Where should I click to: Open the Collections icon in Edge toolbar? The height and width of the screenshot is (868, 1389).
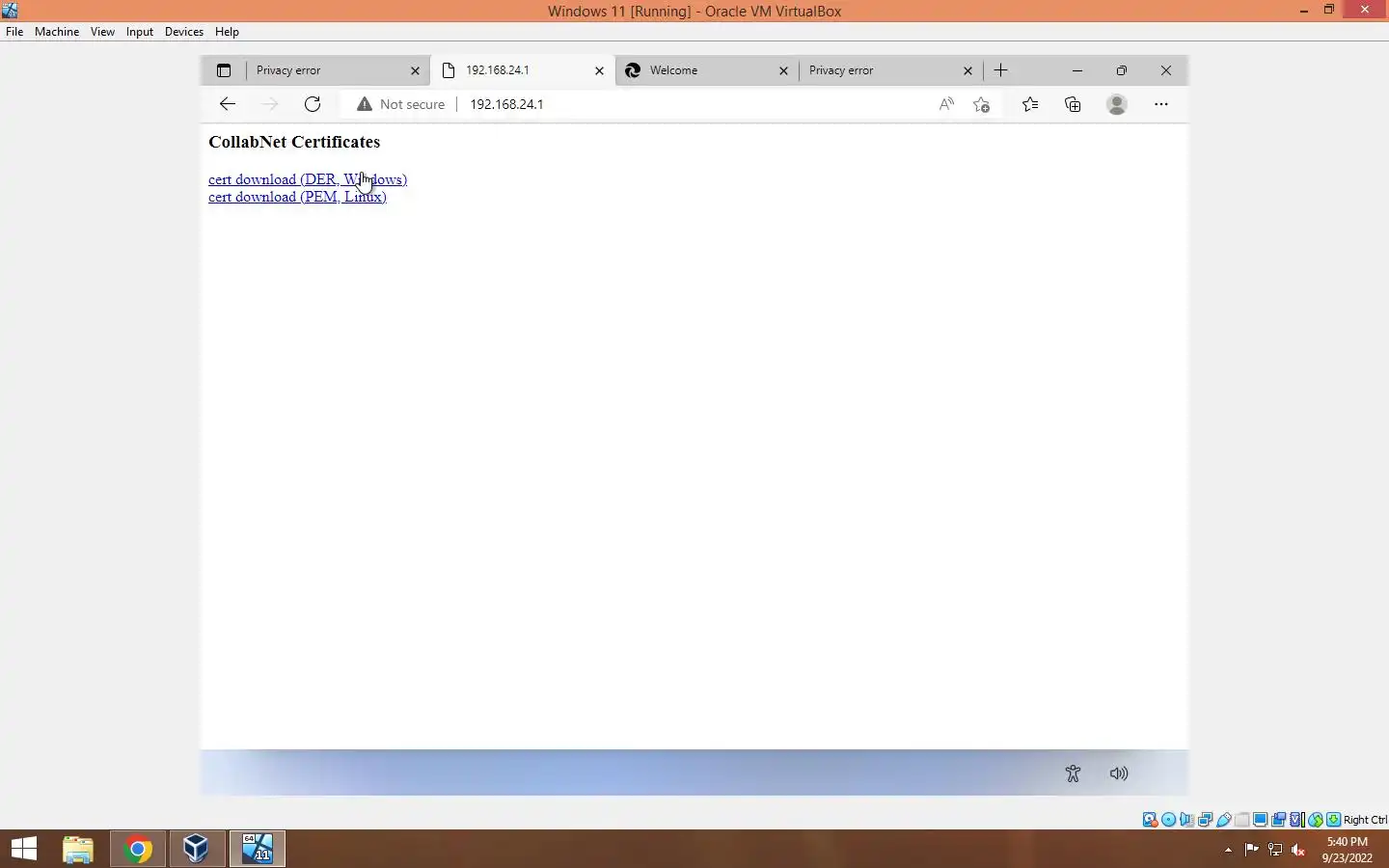[1073, 104]
